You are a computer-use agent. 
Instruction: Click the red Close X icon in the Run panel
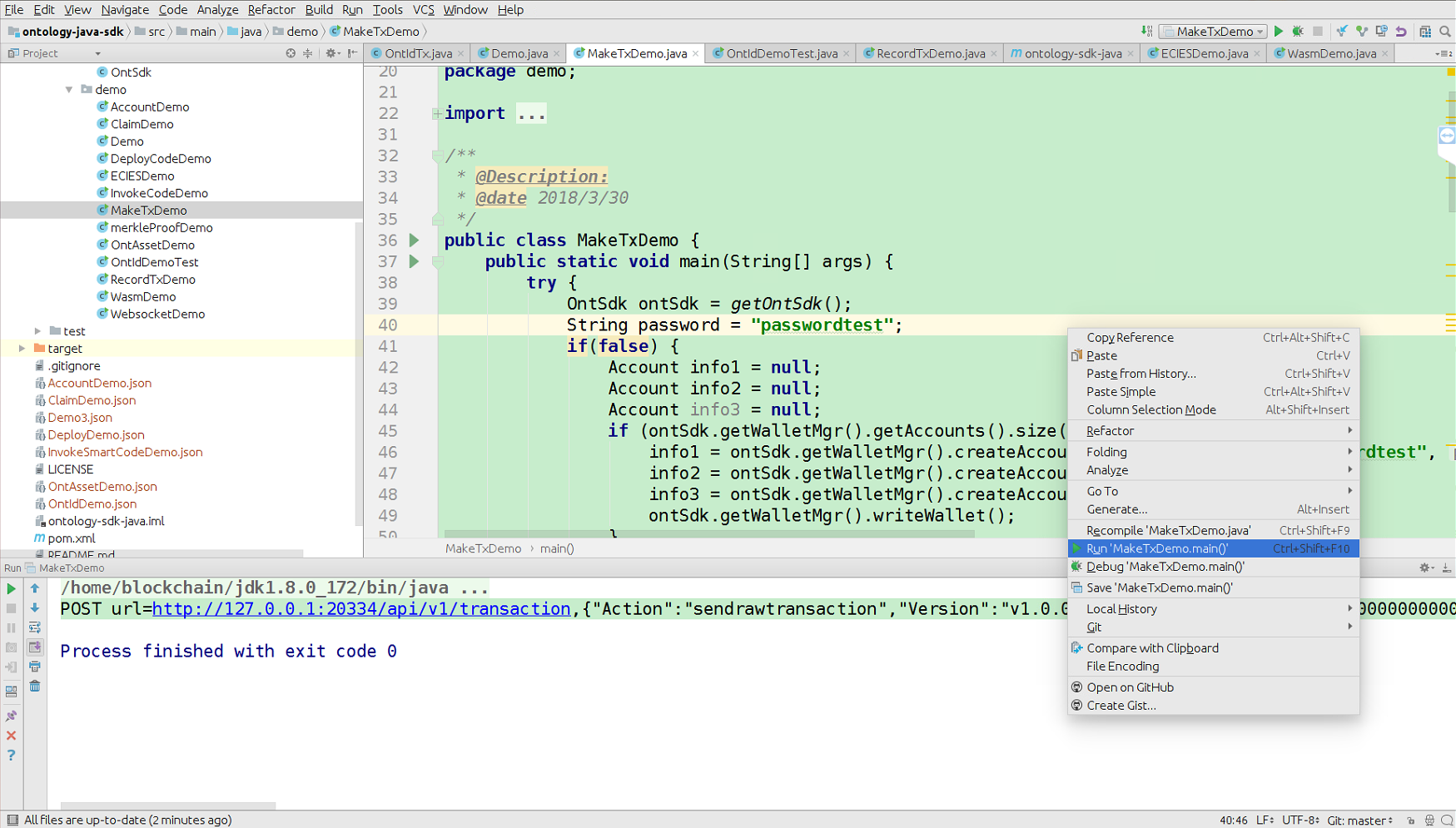pyautogui.click(x=12, y=736)
